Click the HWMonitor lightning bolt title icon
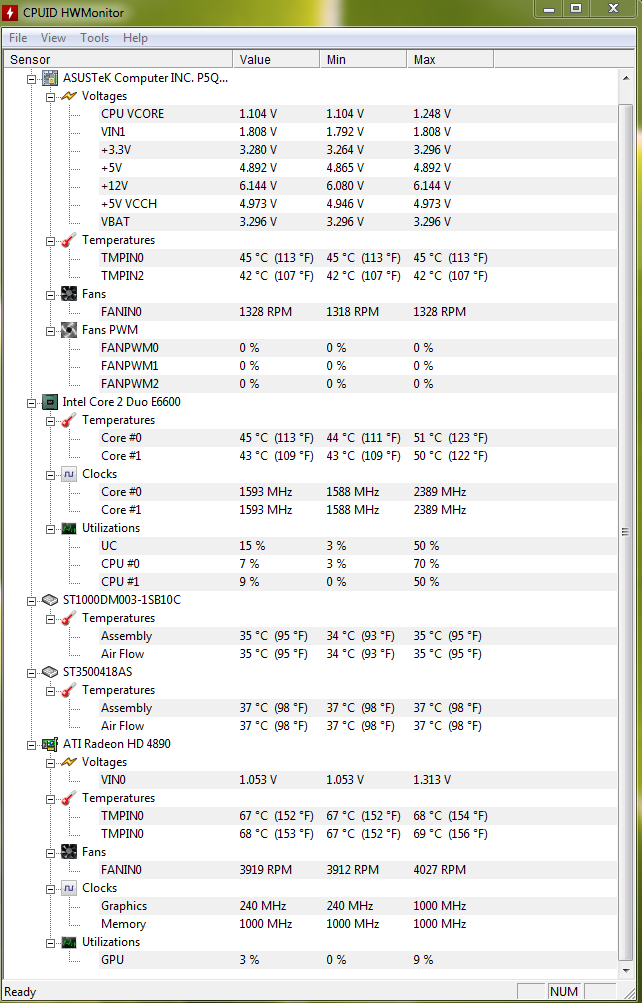642x1003 pixels. pyautogui.click(x=10, y=12)
